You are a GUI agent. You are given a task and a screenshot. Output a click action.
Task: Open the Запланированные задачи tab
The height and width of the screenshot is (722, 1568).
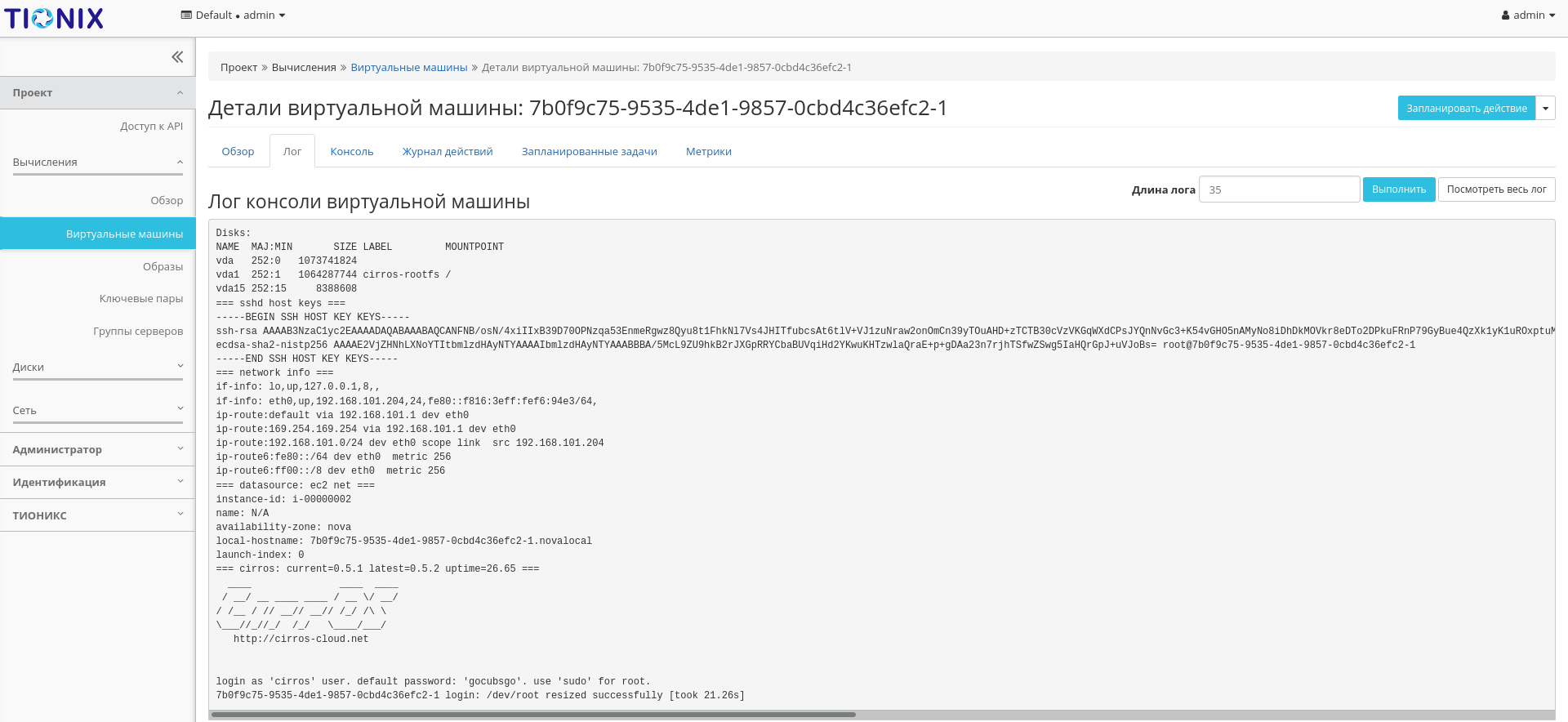click(x=589, y=152)
